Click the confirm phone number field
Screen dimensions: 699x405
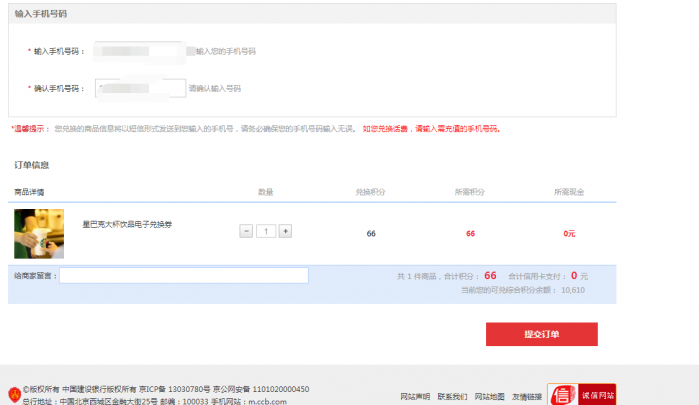click(x=140, y=88)
